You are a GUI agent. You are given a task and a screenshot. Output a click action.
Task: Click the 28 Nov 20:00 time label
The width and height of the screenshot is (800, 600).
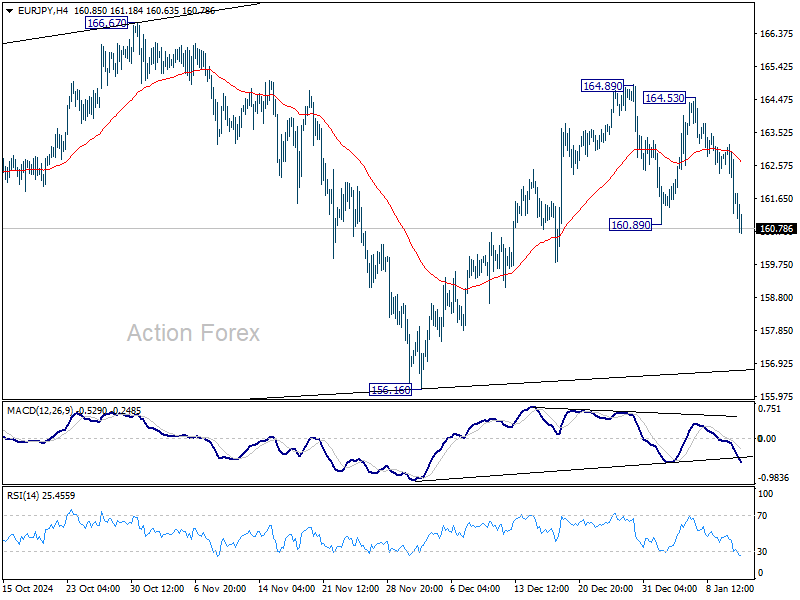pyautogui.click(x=414, y=589)
